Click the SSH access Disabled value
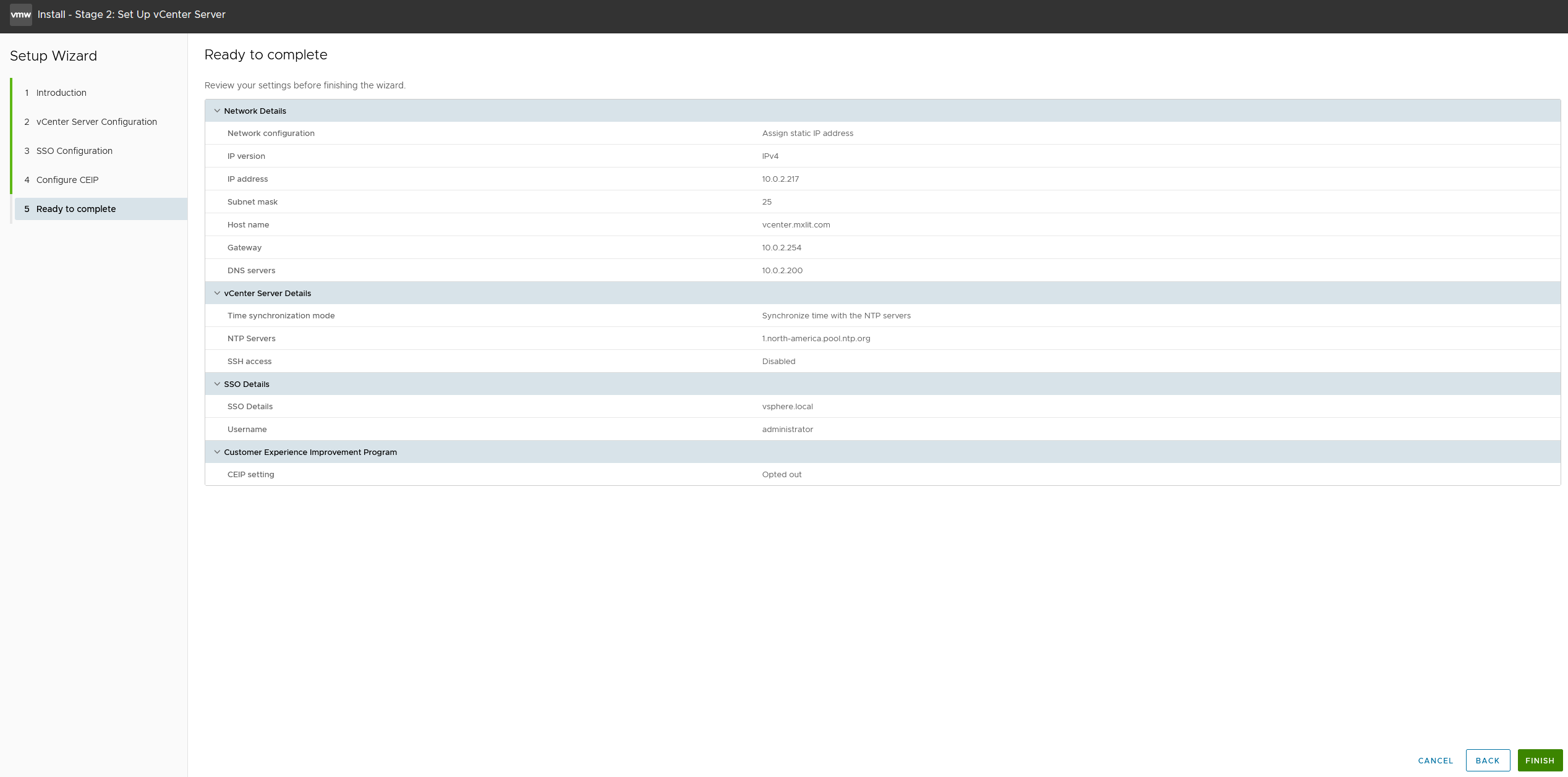The width and height of the screenshot is (1568, 777). click(778, 362)
